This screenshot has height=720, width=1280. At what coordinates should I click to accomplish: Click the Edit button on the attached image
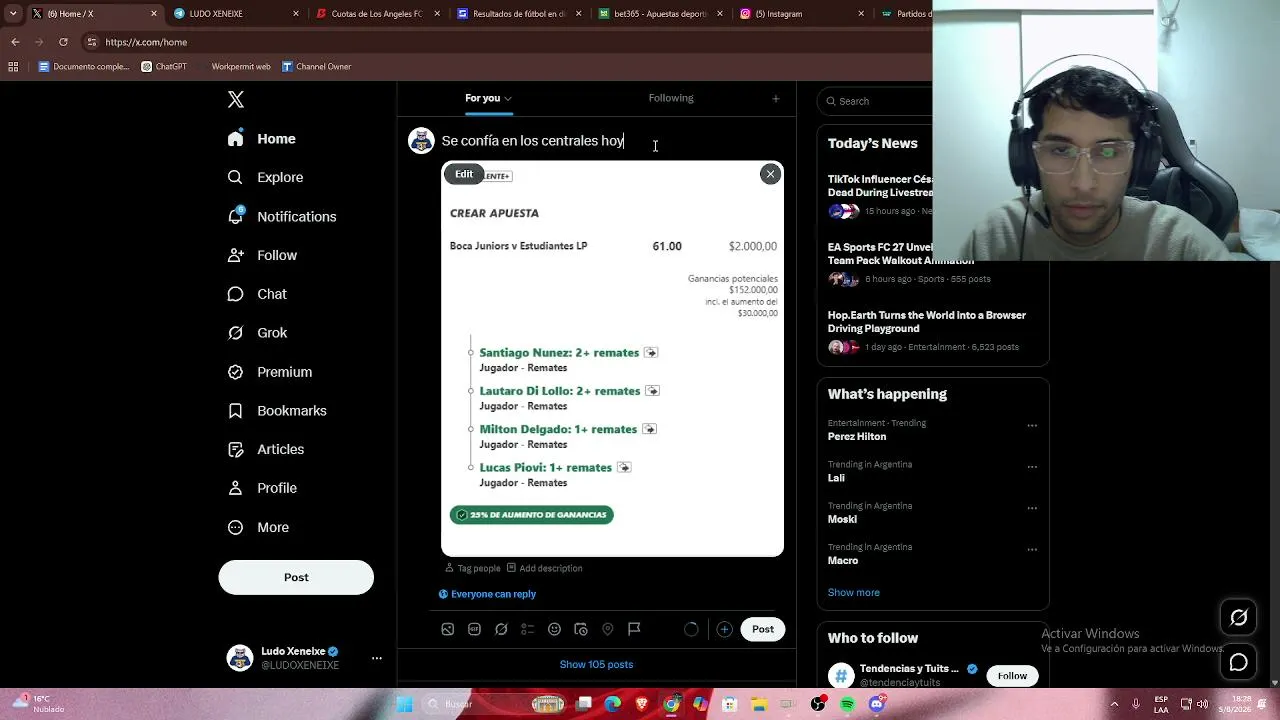coord(464,174)
